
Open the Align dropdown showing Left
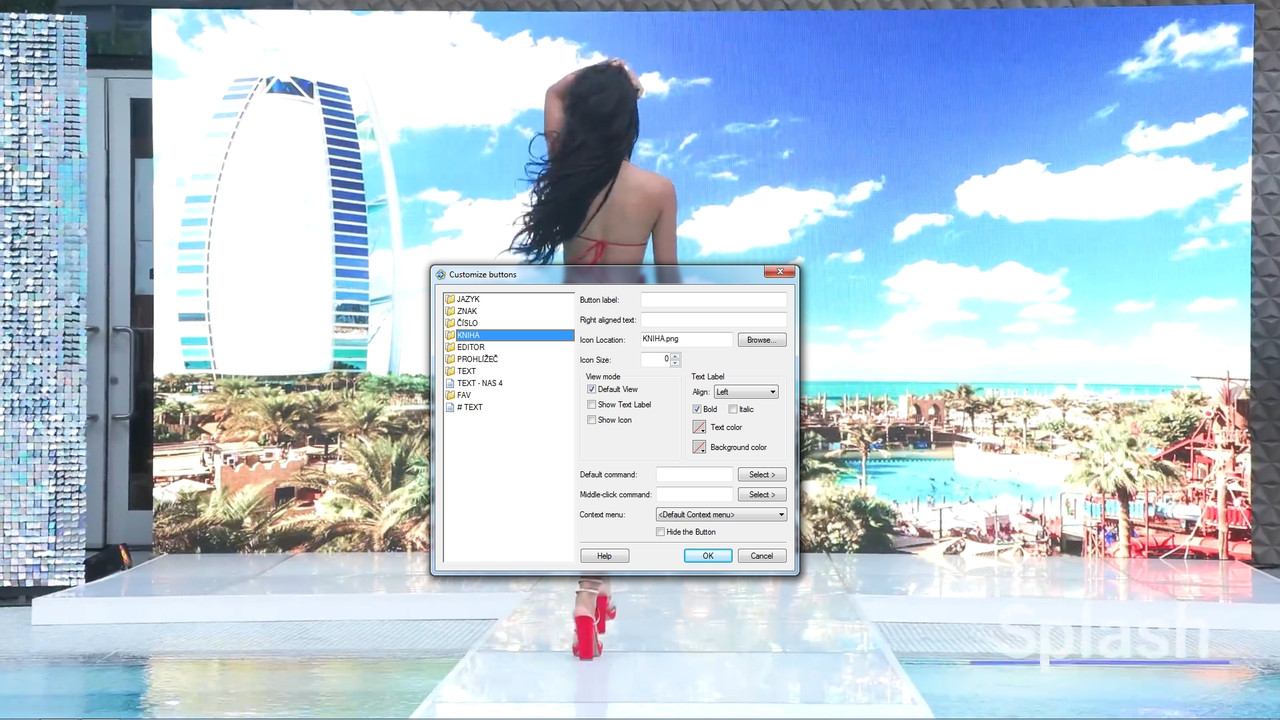(x=746, y=392)
